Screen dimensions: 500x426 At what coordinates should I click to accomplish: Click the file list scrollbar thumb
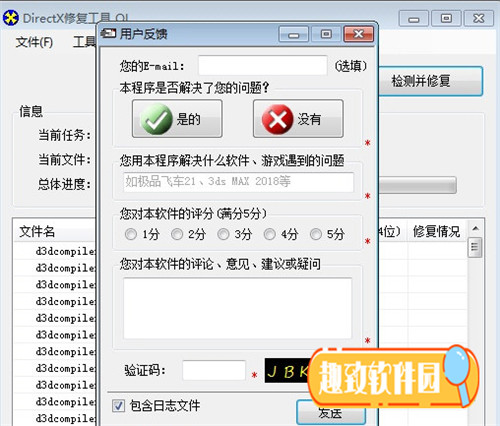tap(475, 247)
